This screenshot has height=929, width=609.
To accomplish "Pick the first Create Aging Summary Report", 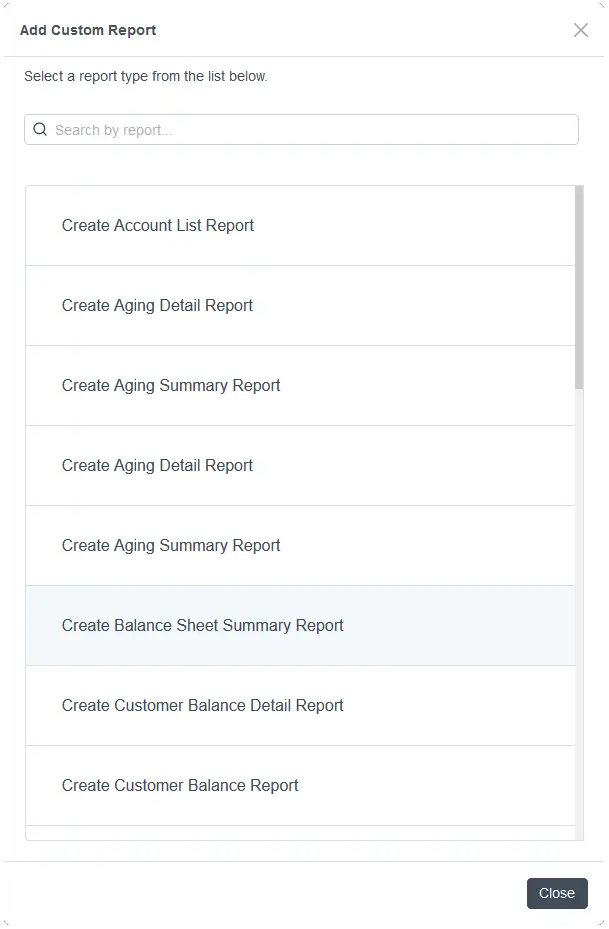I will point(171,386).
